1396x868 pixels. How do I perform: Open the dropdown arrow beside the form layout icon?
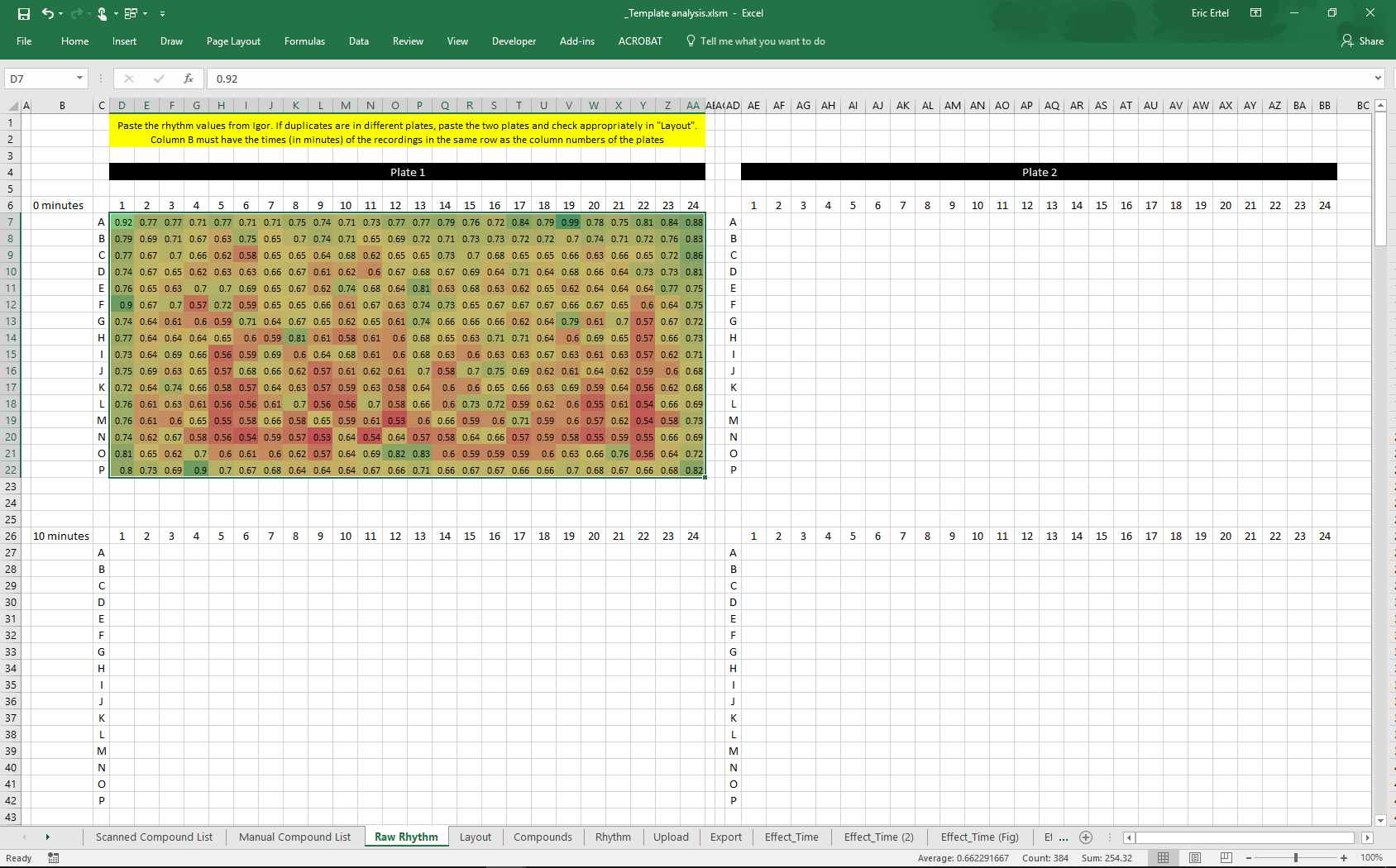[145, 13]
